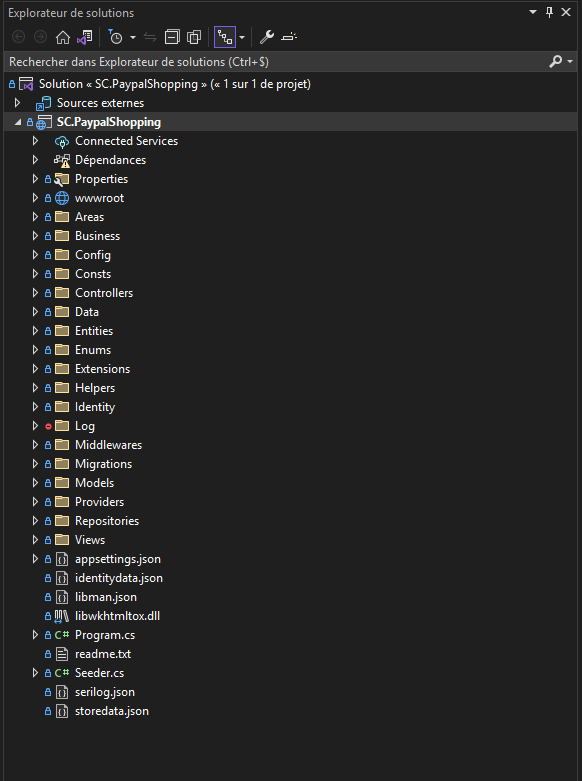Click the pending changes filter clock icon
The image size is (582, 781).
tap(115, 37)
